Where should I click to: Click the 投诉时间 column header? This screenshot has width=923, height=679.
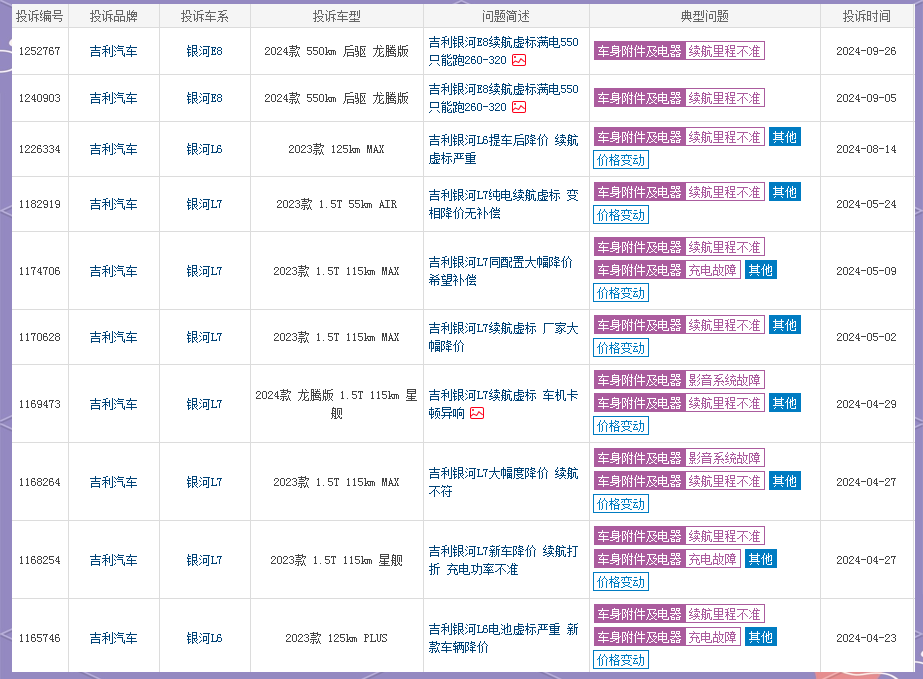pos(866,16)
